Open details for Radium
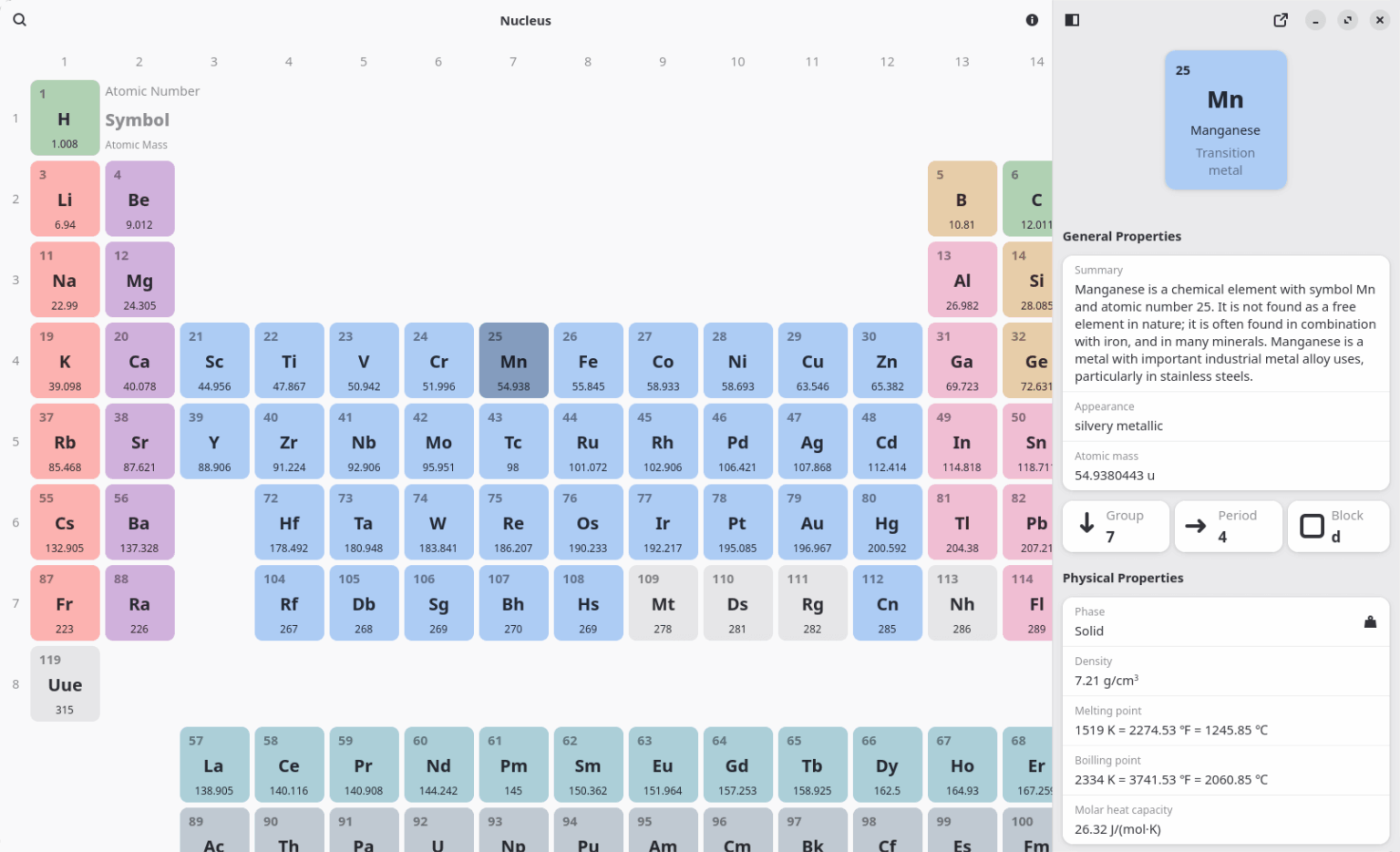Viewport: 1400px width, 852px height. coord(139,602)
